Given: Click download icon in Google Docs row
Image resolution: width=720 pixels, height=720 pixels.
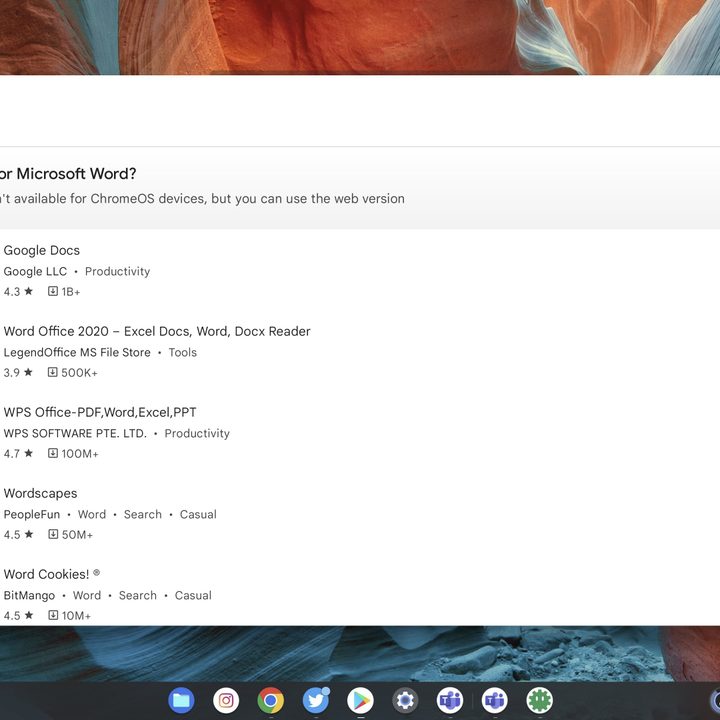Looking at the screenshot, I should pyautogui.click(x=53, y=291).
